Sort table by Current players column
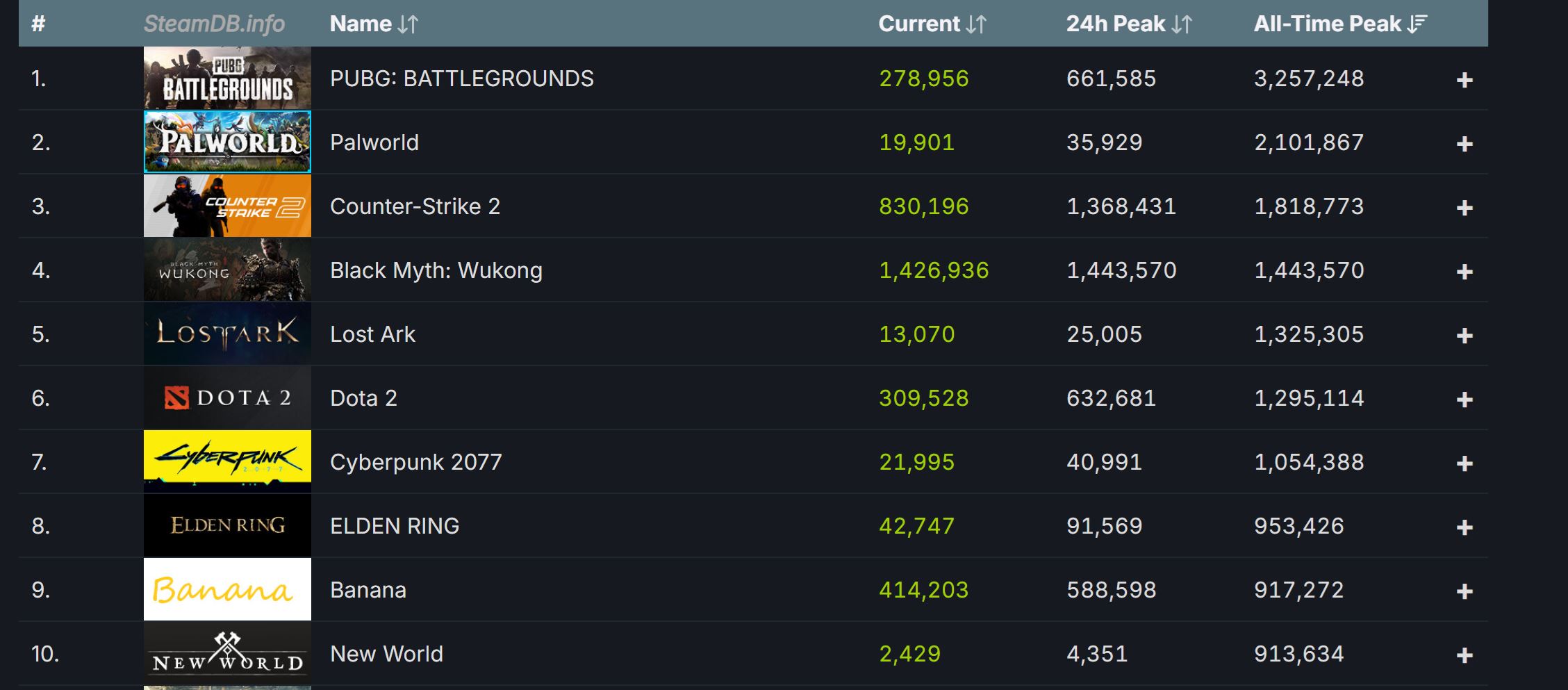The width and height of the screenshot is (1568, 690). [x=932, y=24]
